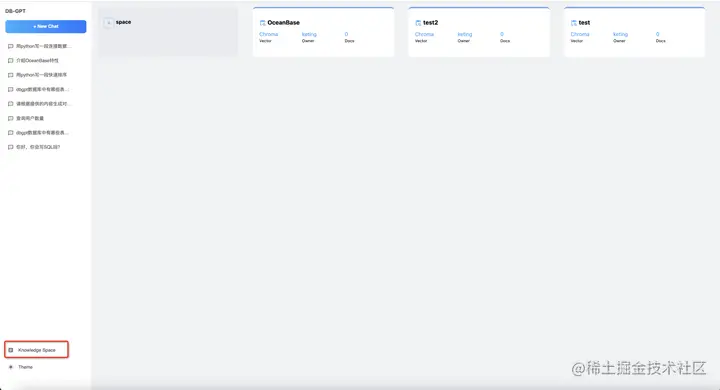The width and height of the screenshot is (720, 390).
Task: Click the icon beside test2 title
Action: click(418, 23)
